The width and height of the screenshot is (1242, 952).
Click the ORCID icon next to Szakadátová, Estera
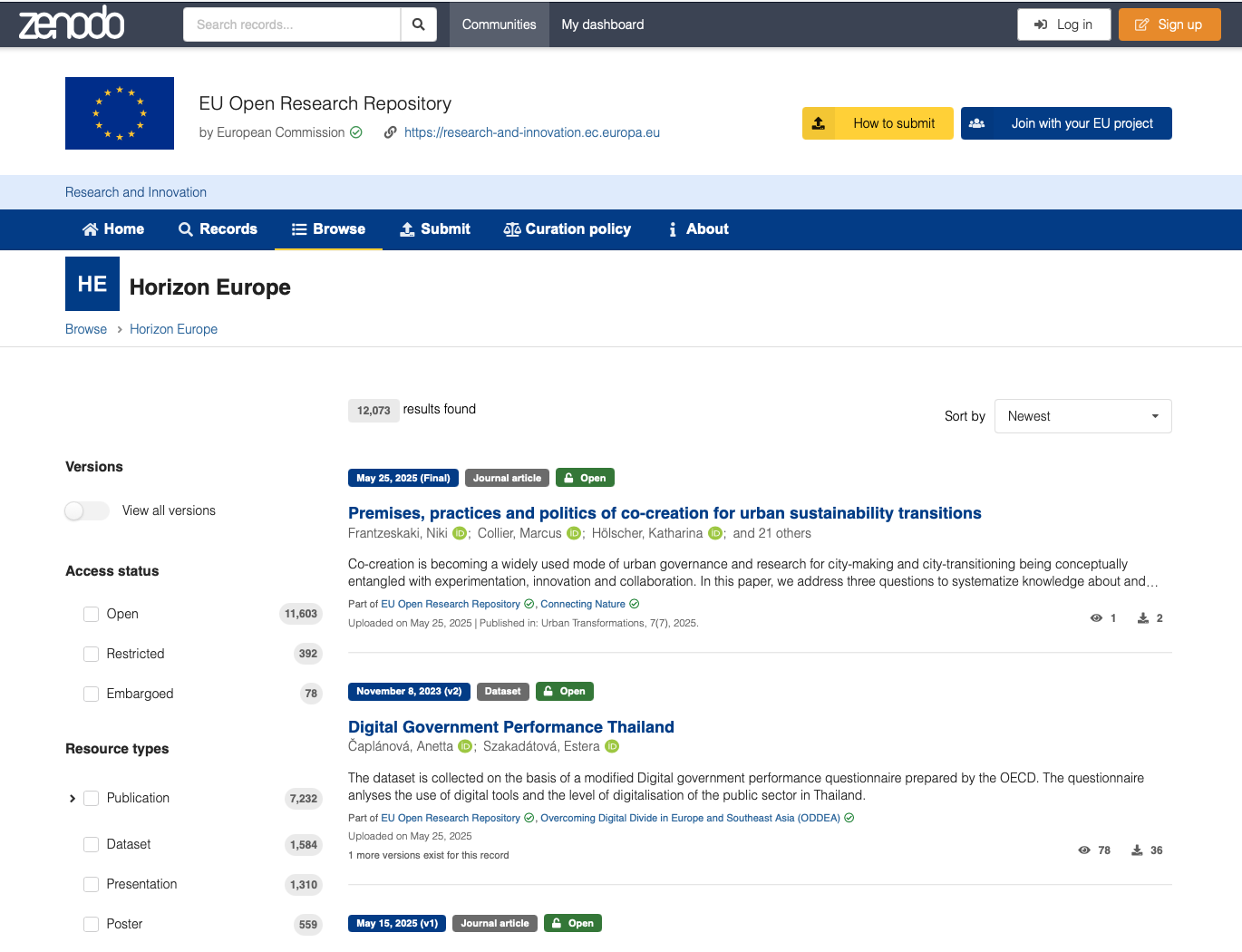pyautogui.click(x=612, y=746)
